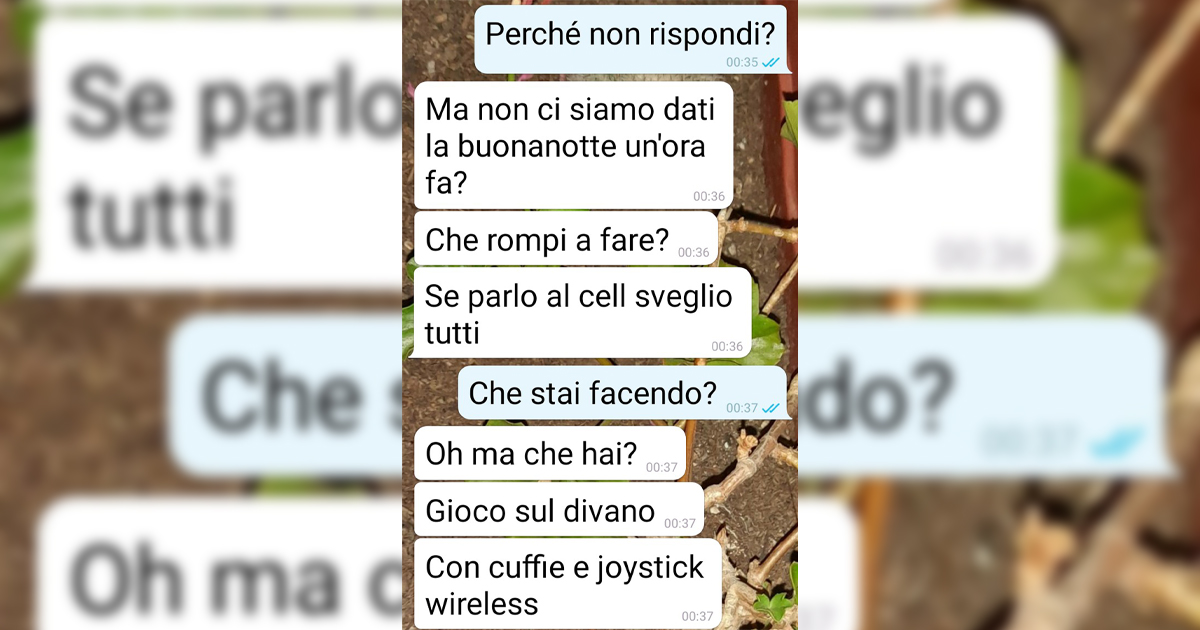Tap the 'Che stai facendo?' sent message
This screenshot has width=1200, height=630.
click(x=623, y=393)
